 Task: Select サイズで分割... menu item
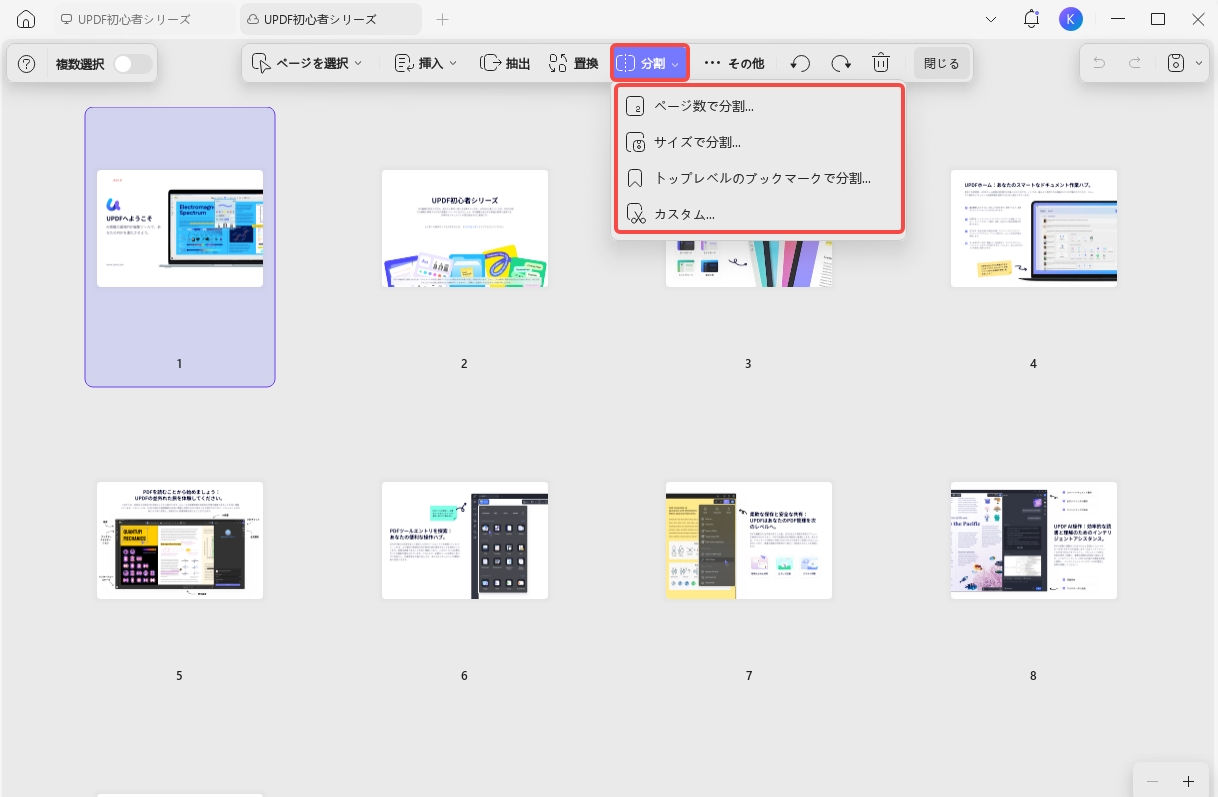click(760, 142)
